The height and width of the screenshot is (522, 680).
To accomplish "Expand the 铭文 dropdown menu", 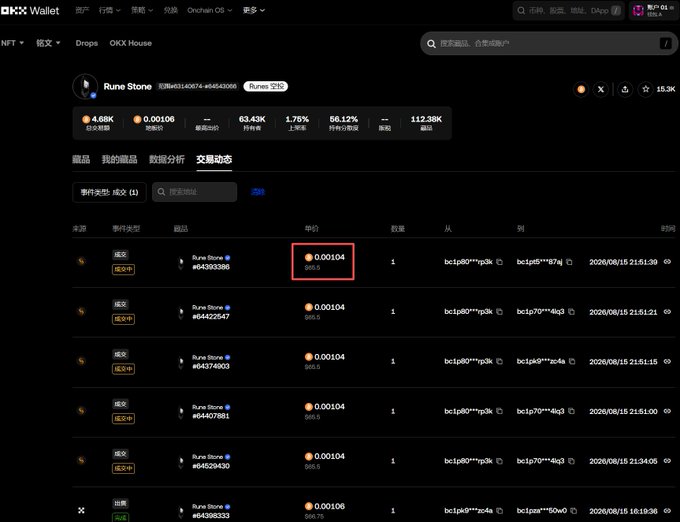I will pos(48,43).
